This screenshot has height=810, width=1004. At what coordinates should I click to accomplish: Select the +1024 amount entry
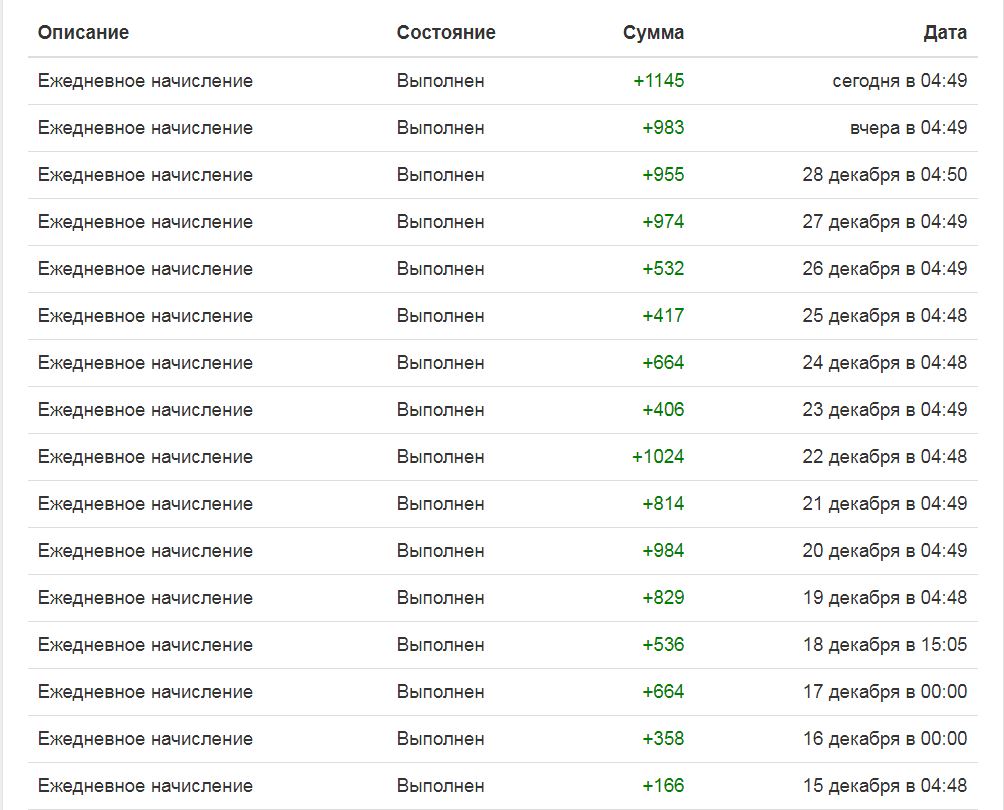tap(658, 457)
